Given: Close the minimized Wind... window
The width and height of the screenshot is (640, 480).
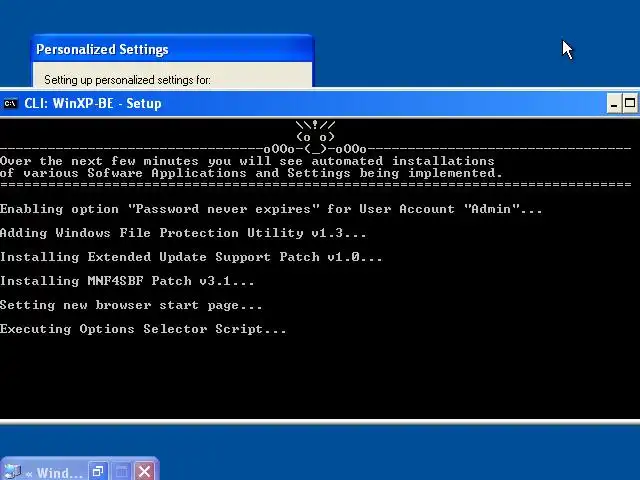Looking at the screenshot, I should click(x=144, y=472).
